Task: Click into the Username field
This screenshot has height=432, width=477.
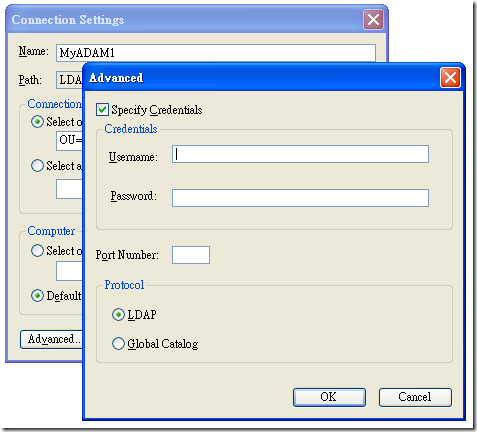Action: pos(300,154)
